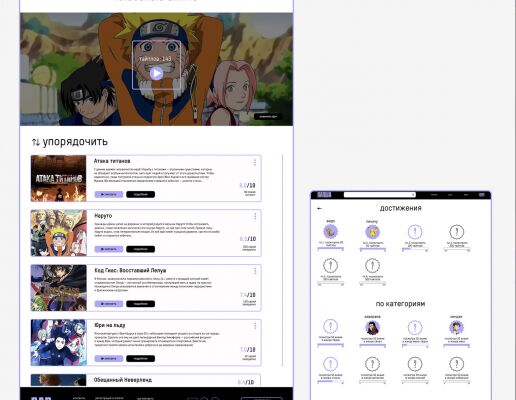
Task: Select the second locked badge in second достижения row
Action: (372, 266)
